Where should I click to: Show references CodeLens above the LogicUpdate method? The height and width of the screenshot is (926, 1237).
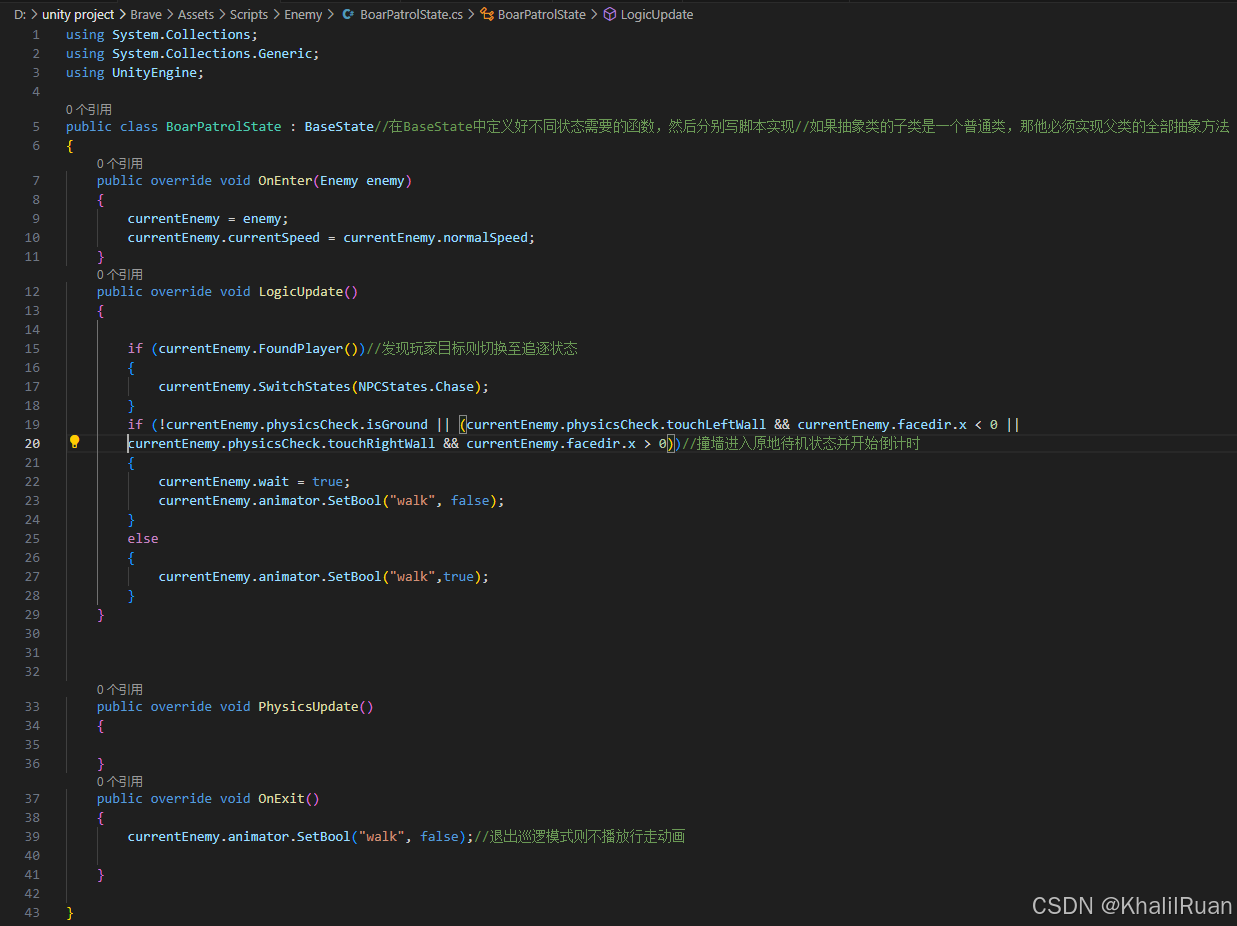(x=120, y=274)
